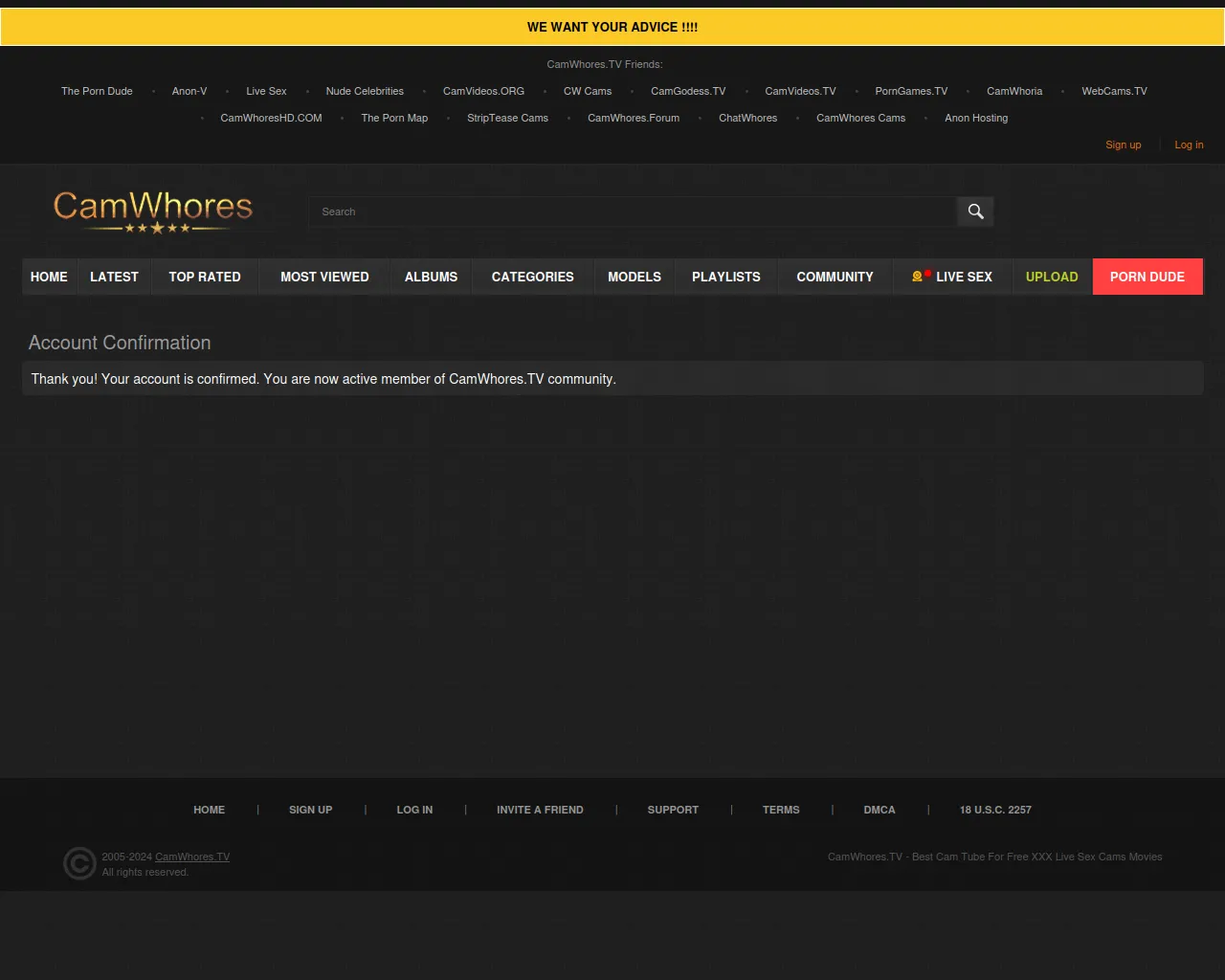
Task: Open Invite a Friend footer link
Action: coord(540,810)
